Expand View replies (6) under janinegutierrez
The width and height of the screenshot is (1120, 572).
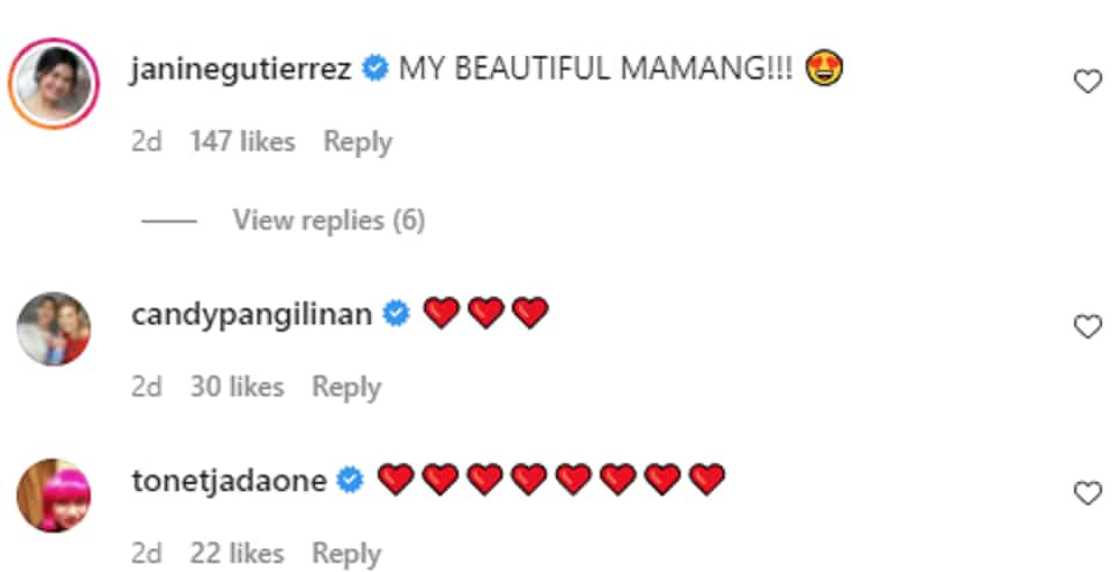pyautogui.click(x=328, y=220)
